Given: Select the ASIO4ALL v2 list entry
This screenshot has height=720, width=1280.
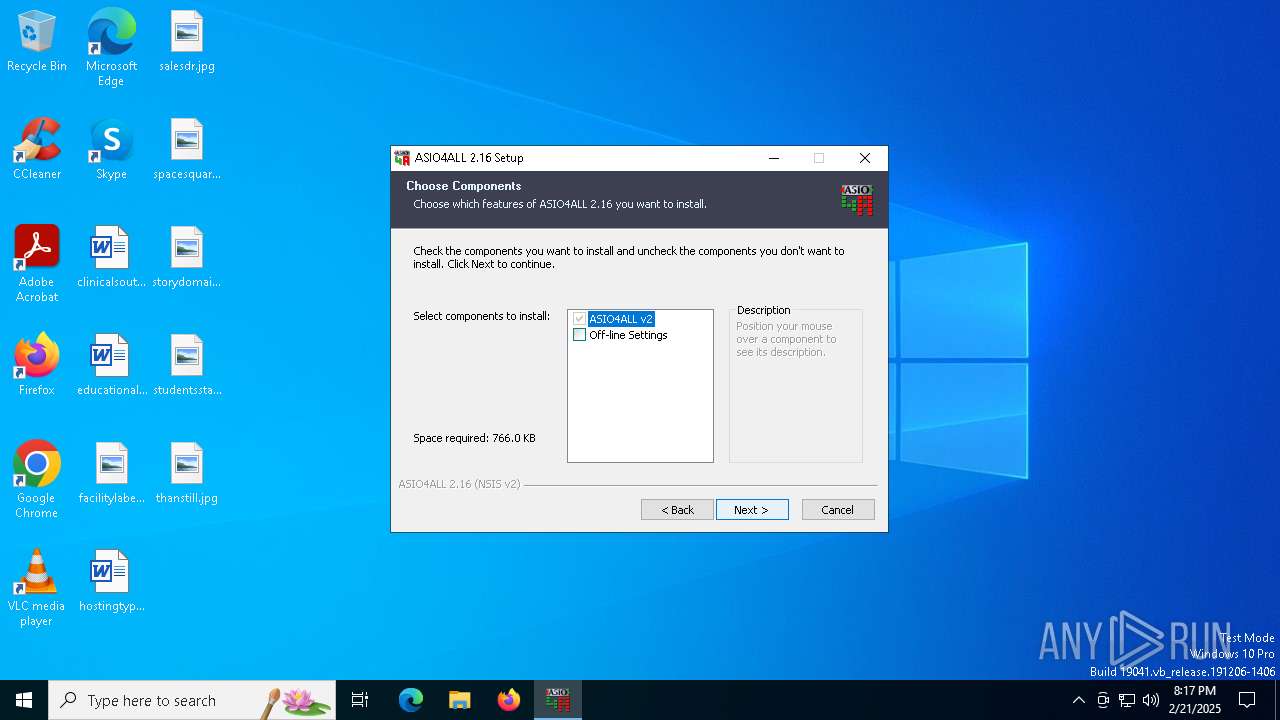Looking at the screenshot, I should (x=621, y=319).
